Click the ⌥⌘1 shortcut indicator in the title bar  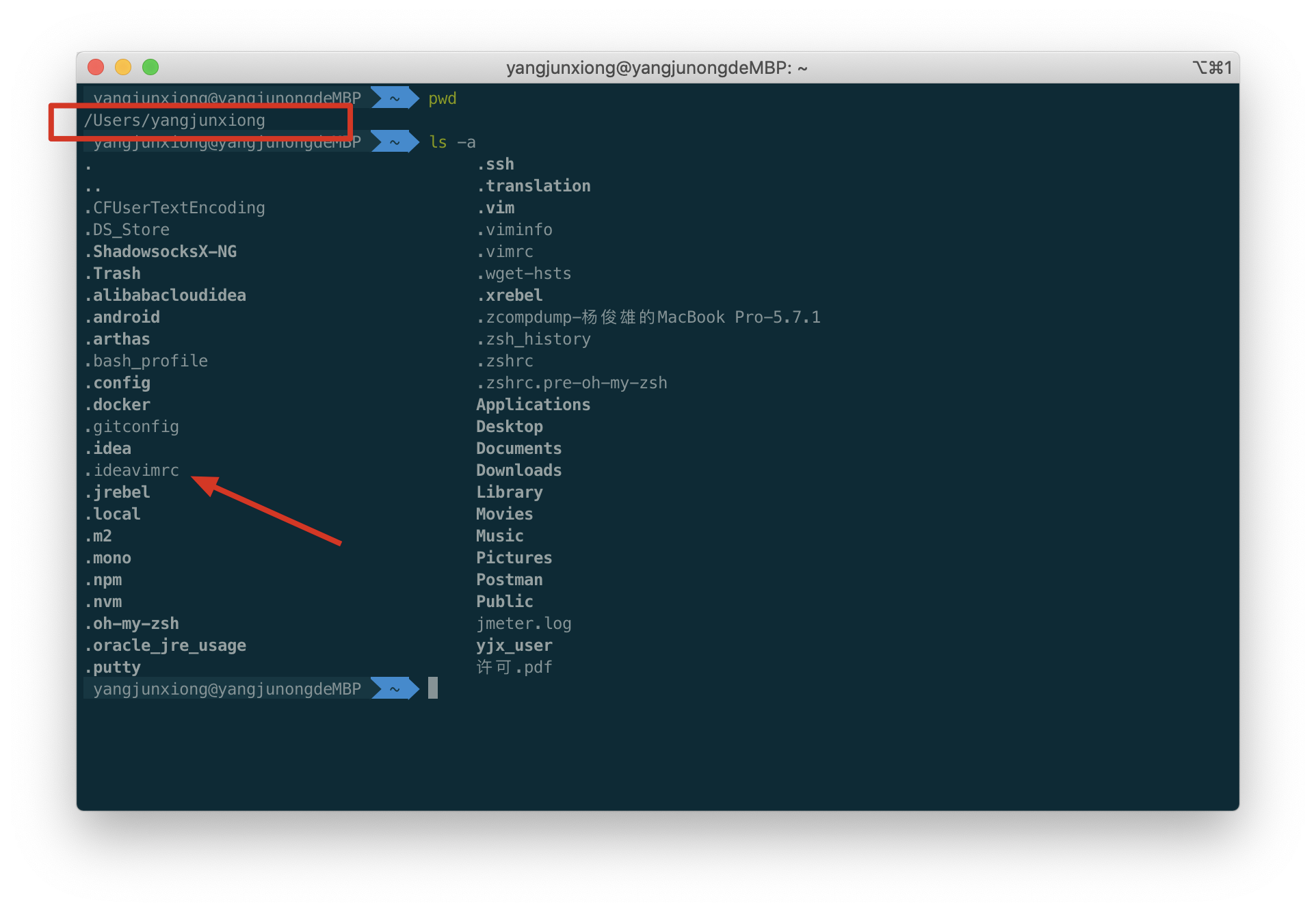(1212, 68)
